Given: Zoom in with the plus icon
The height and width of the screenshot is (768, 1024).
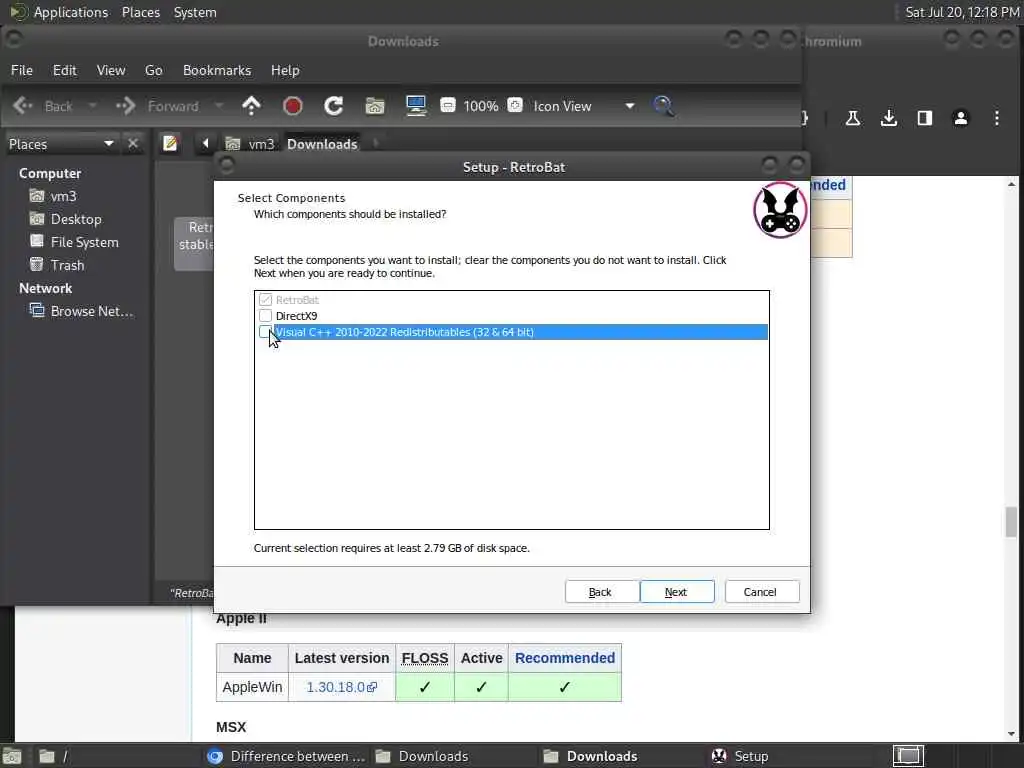Looking at the screenshot, I should [515, 104].
